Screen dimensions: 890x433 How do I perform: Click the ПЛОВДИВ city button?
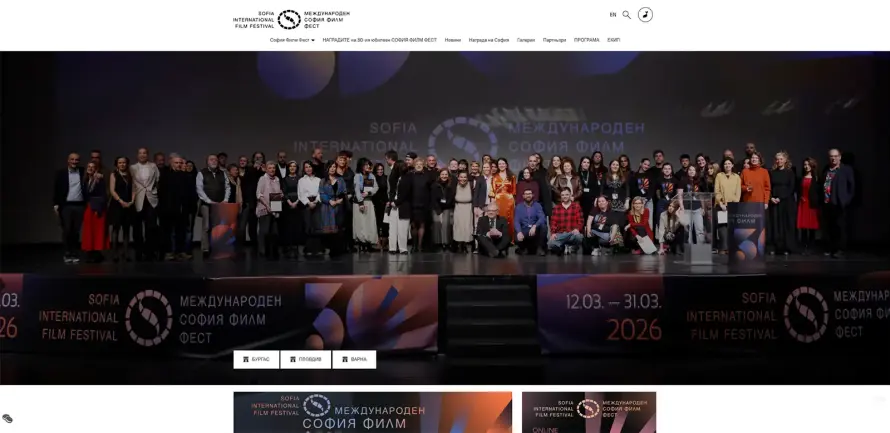click(x=305, y=359)
